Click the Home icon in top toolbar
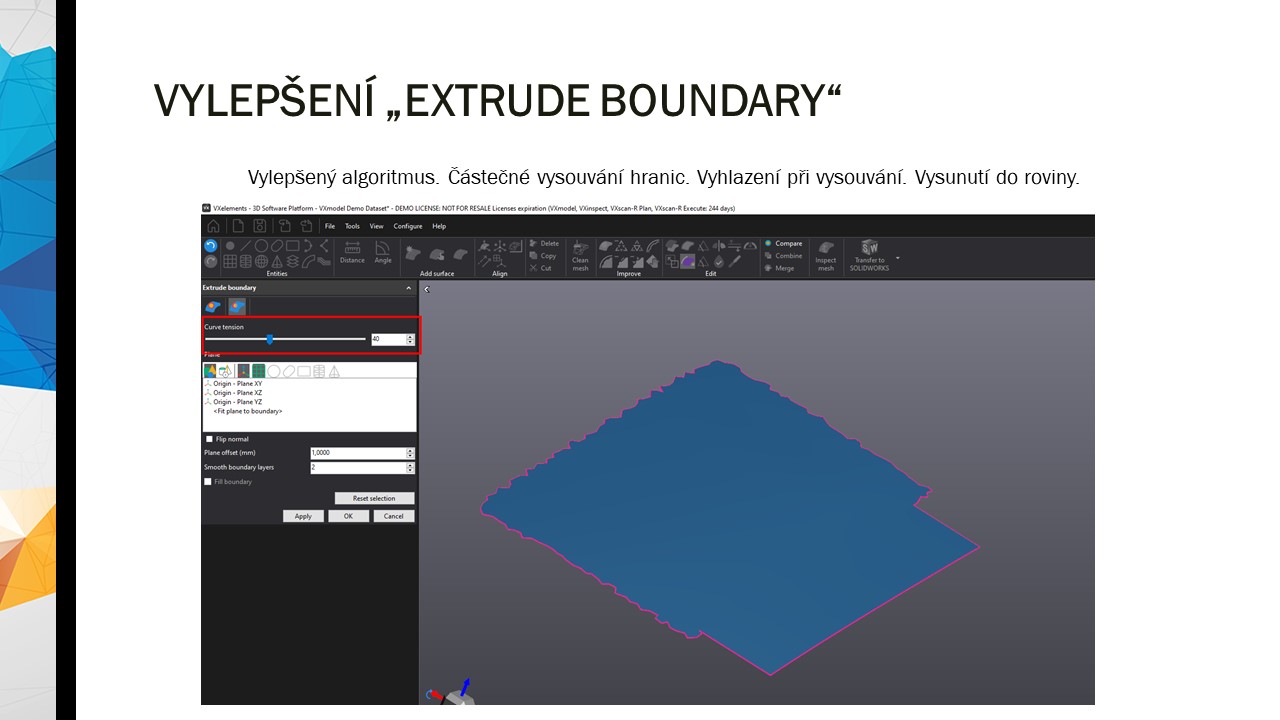 coord(213,226)
